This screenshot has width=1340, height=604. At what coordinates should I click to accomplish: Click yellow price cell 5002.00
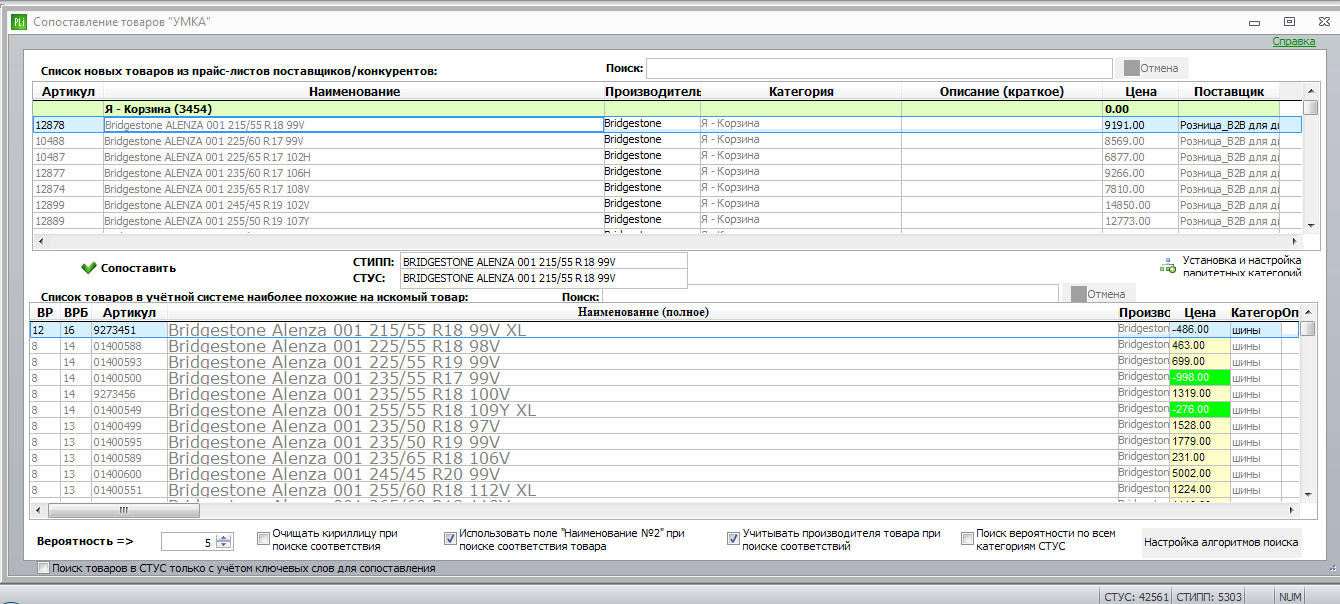pyautogui.click(x=1199, y=473)
